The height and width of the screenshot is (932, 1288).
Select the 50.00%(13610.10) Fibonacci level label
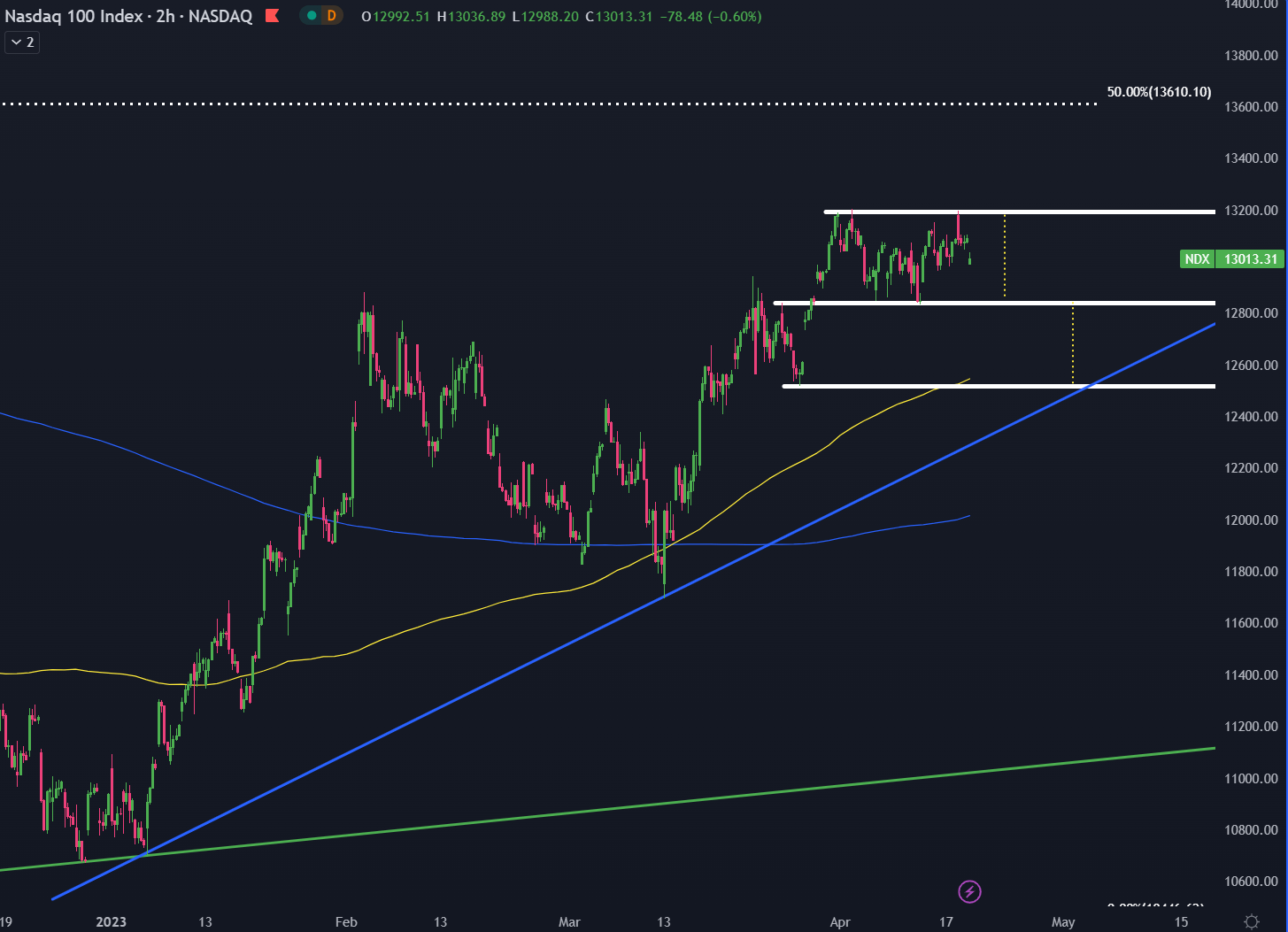pyautogui.click(x=1159, y=92)
